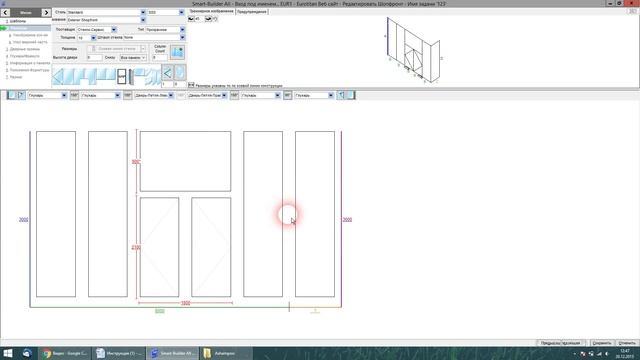Click the следующая button at bottom
The height and width of the screenshot is (360, 640).
573,343
